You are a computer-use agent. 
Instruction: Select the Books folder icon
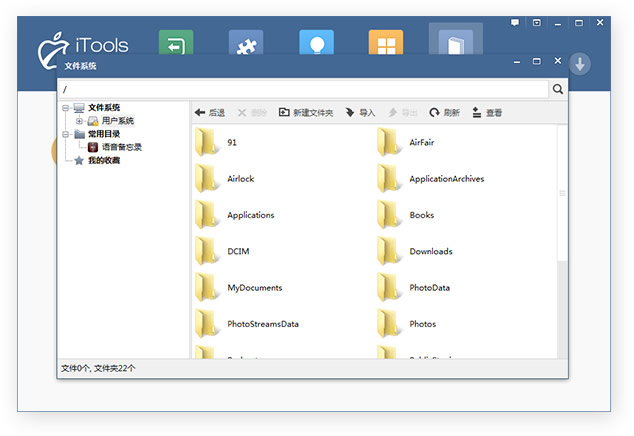coord(389,215)
